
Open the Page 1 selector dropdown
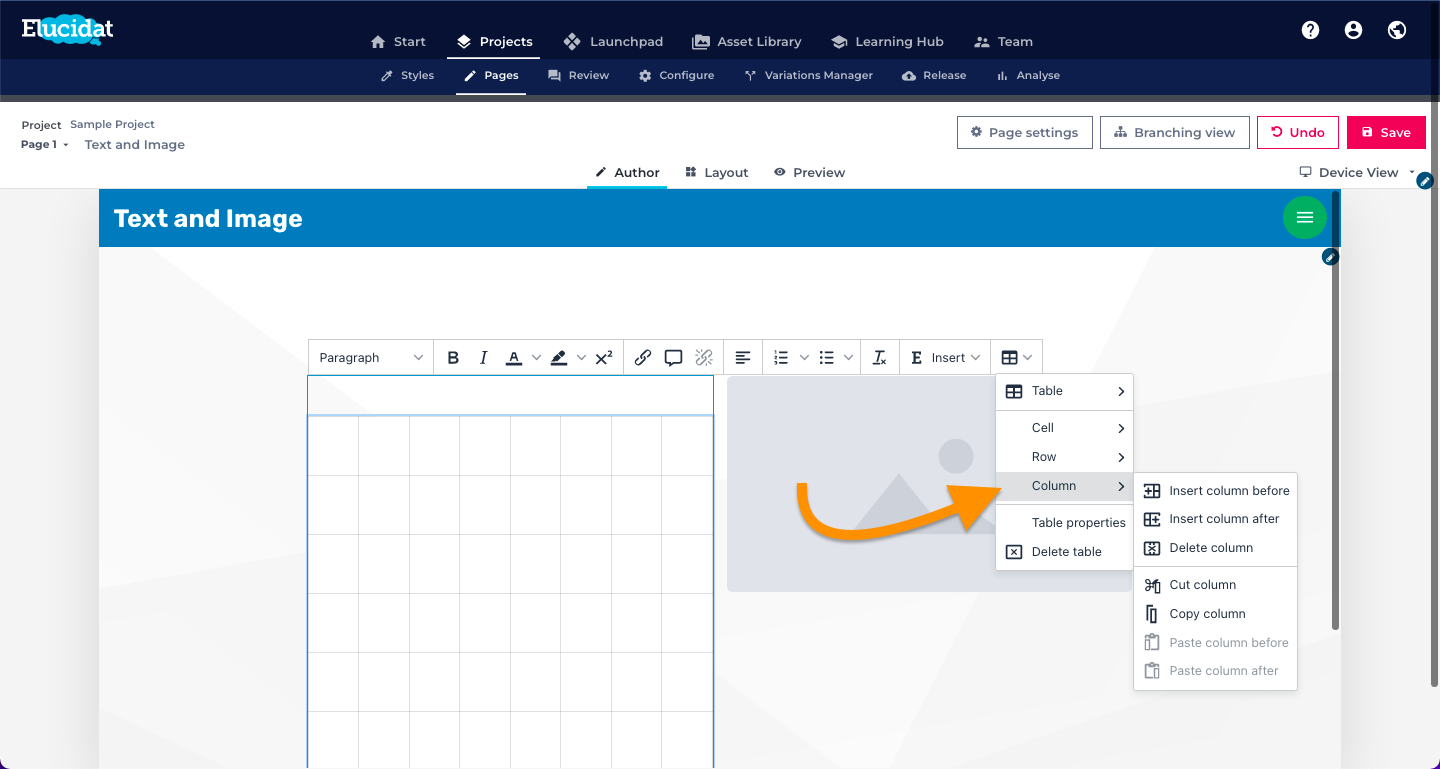45,145
